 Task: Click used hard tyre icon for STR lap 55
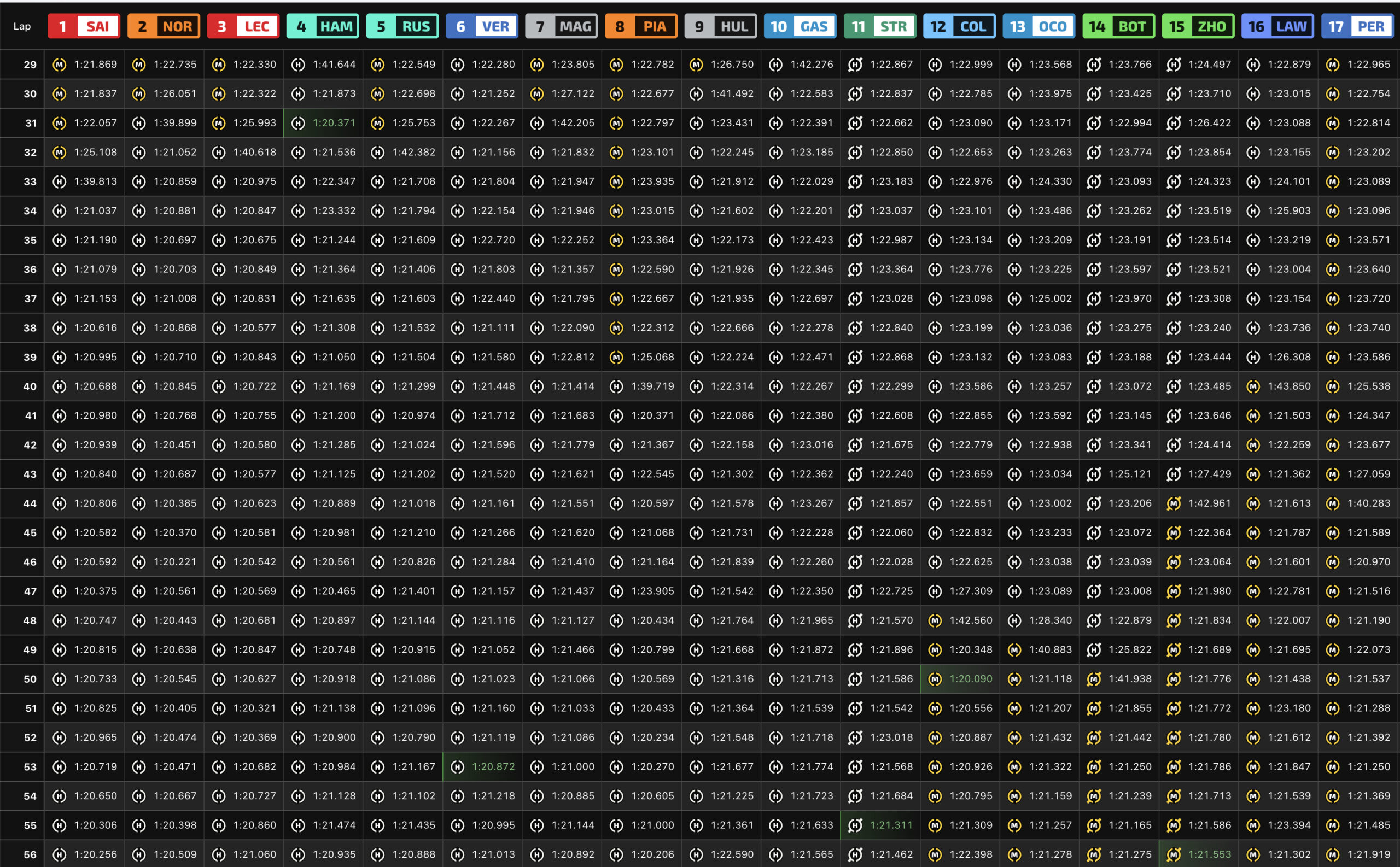pos(855,825)
